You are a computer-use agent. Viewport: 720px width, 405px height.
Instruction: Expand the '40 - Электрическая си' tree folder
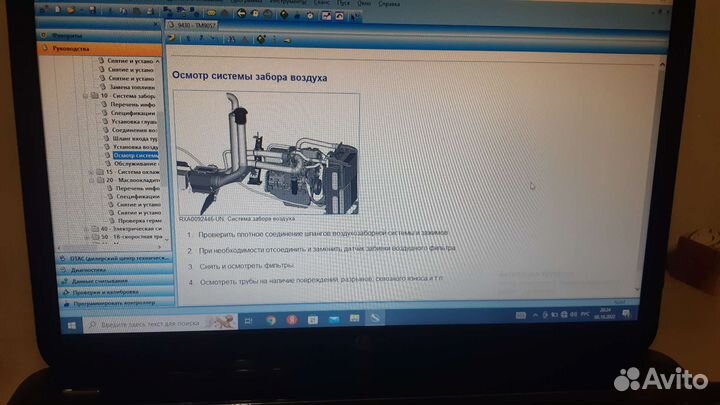tap(86, 229)
